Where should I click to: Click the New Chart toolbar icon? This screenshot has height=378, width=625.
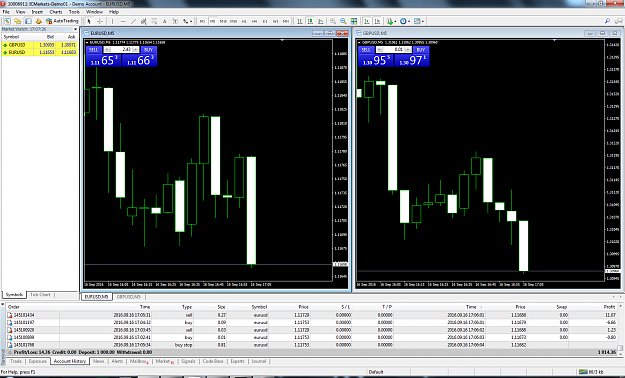pos(7,21)
